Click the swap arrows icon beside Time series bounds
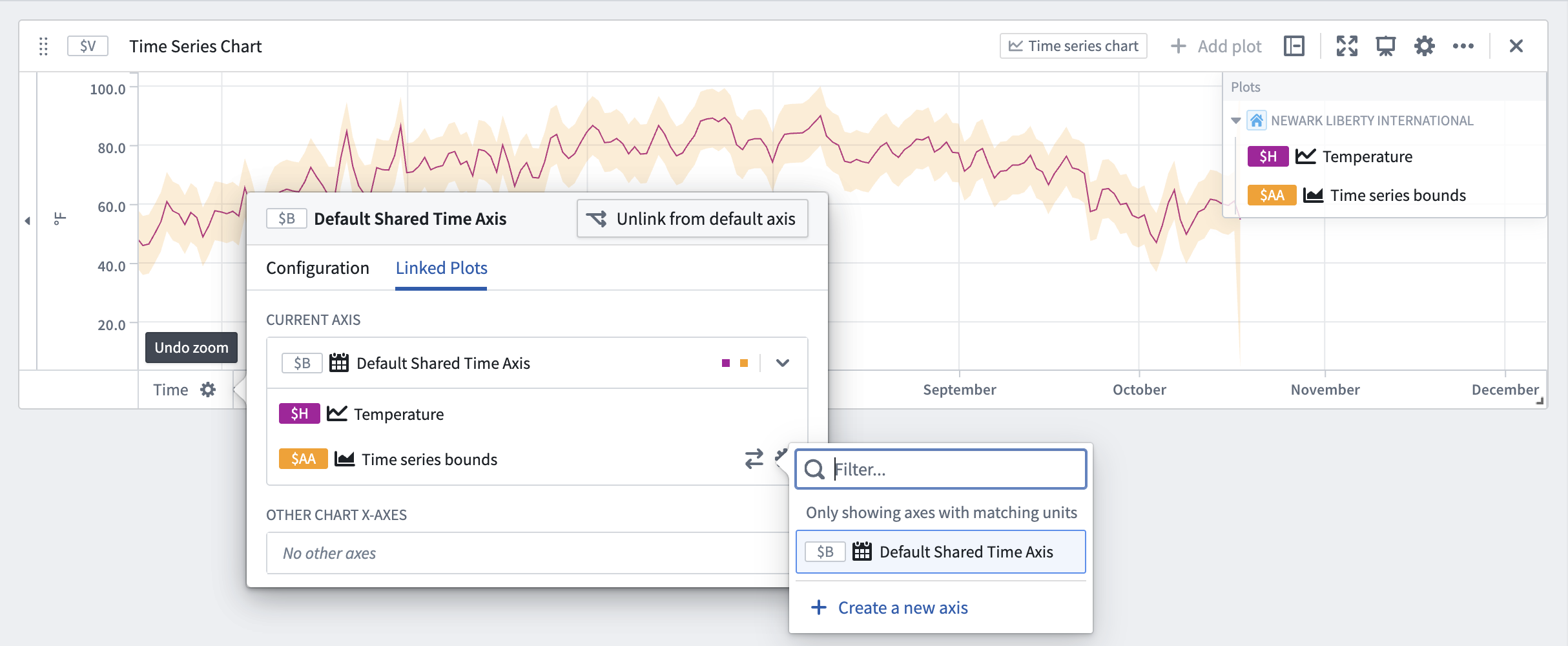This screenshot has width=1568, height=646. click(x=754, y=459)
